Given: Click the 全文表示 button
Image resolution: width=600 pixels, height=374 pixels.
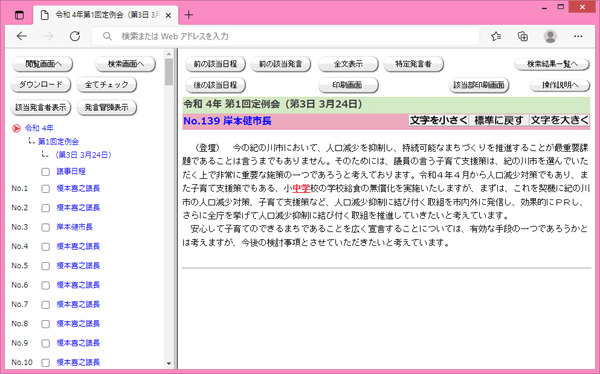Looking at the screenshot, I should [348, 64].
